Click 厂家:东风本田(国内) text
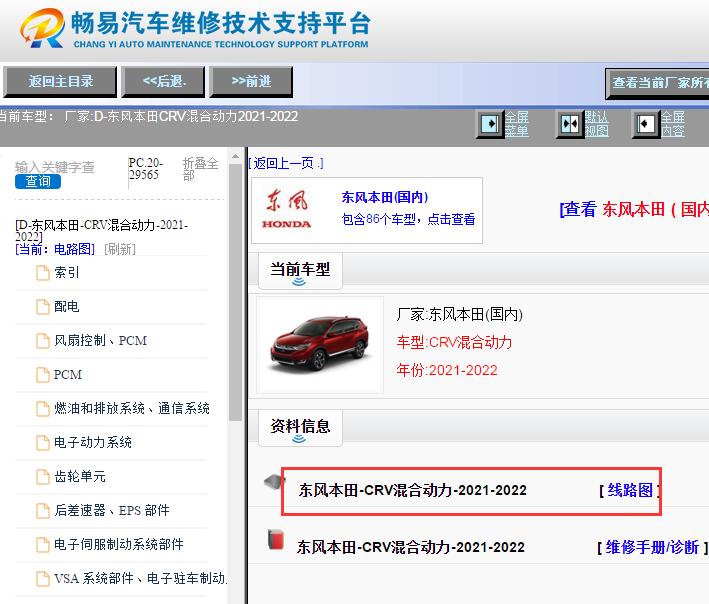The image size is (709, 604). [x=459, y=314]
